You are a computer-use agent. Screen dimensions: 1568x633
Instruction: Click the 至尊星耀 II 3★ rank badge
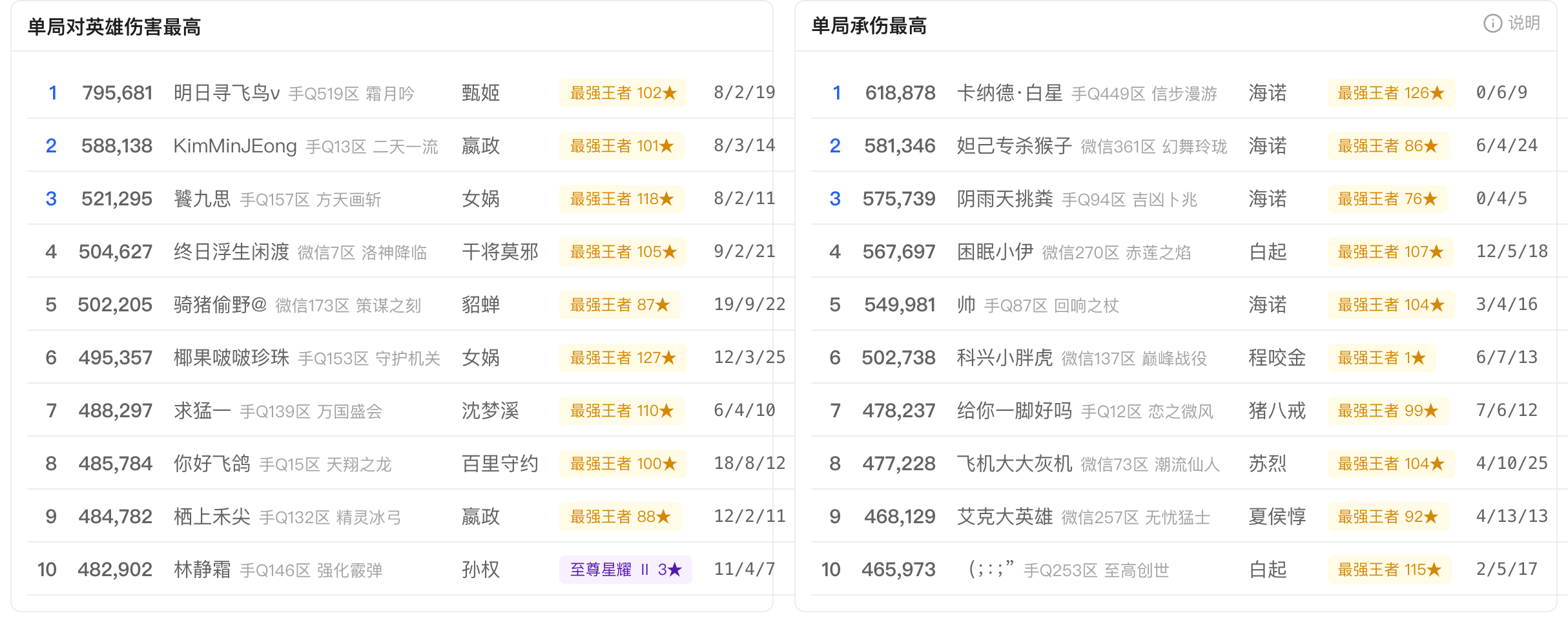coord(626,570)
